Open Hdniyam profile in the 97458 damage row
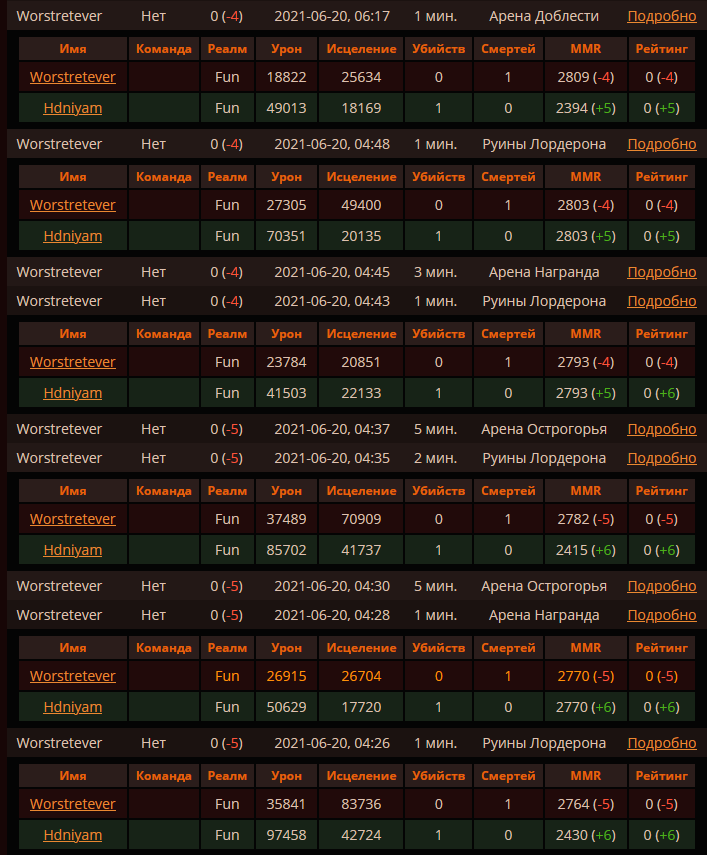Image resolution: width=707 pixels, height=855 pixels. [x=72, y=835]
